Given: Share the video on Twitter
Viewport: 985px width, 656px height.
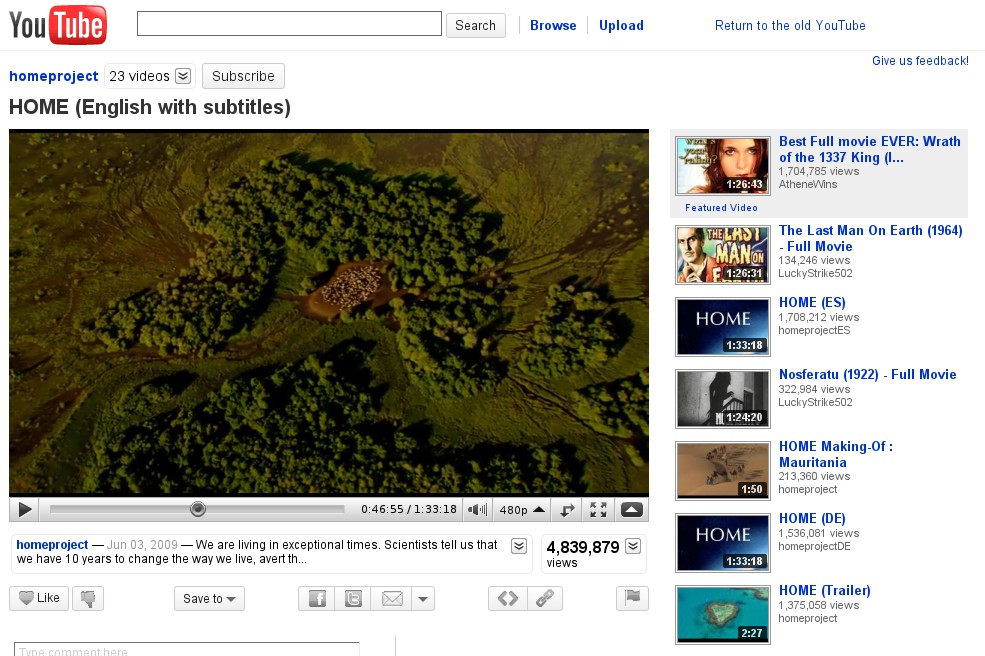Looking at the screenshot, I should [x=353, y=598].
